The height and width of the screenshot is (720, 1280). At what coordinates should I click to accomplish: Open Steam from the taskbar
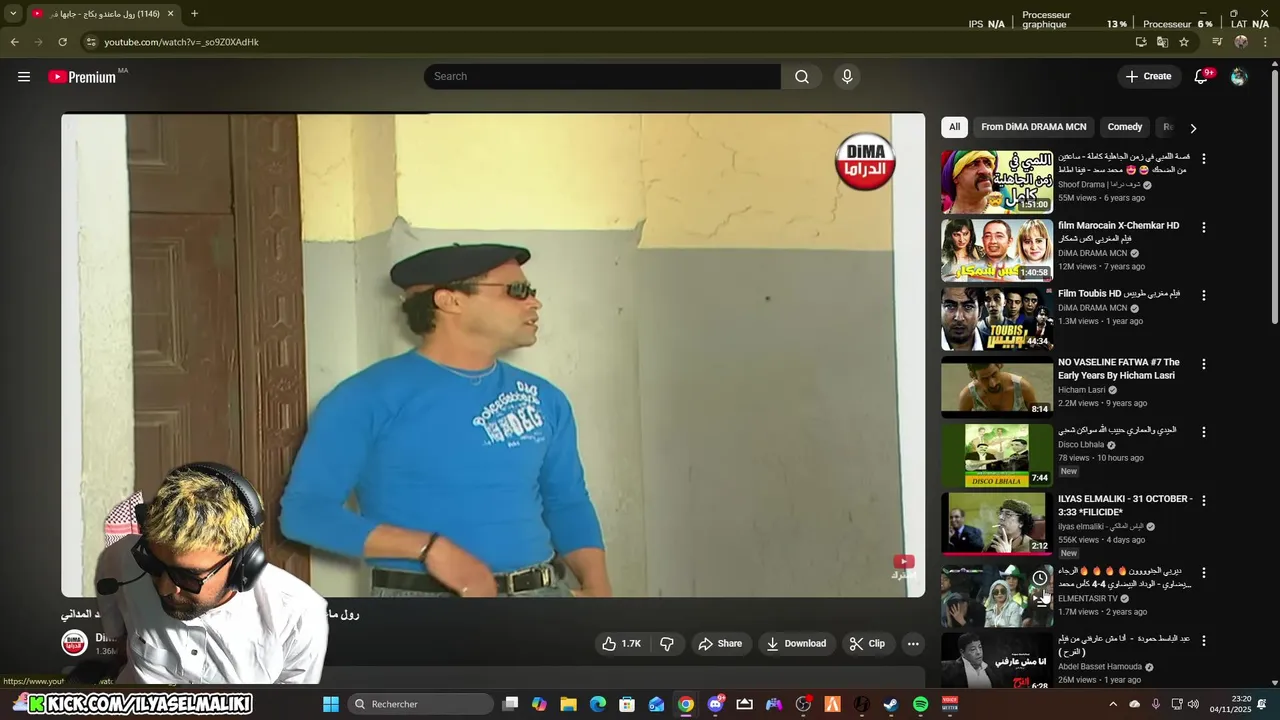891,704
